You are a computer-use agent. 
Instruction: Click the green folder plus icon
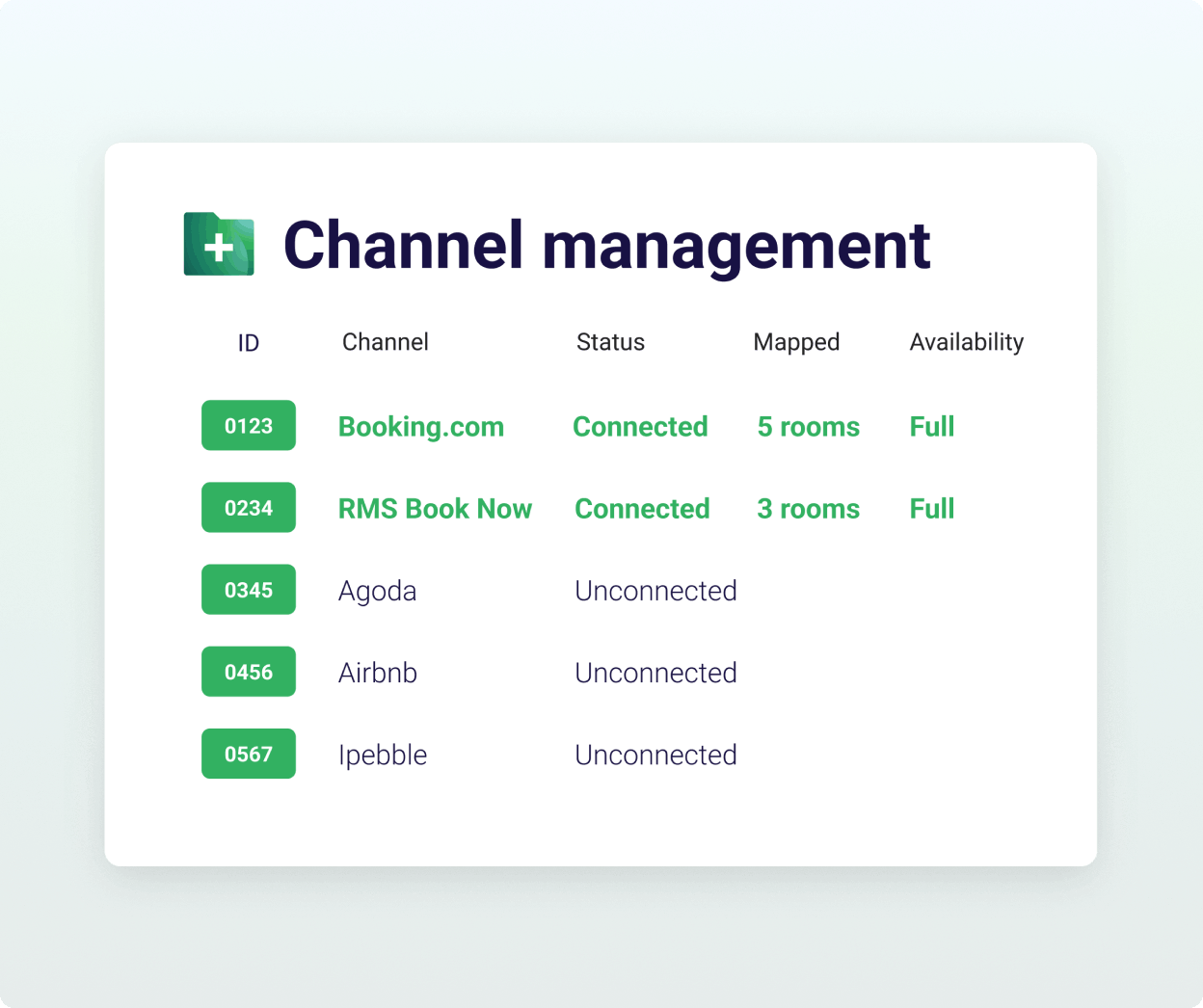(x=219, y=244)
